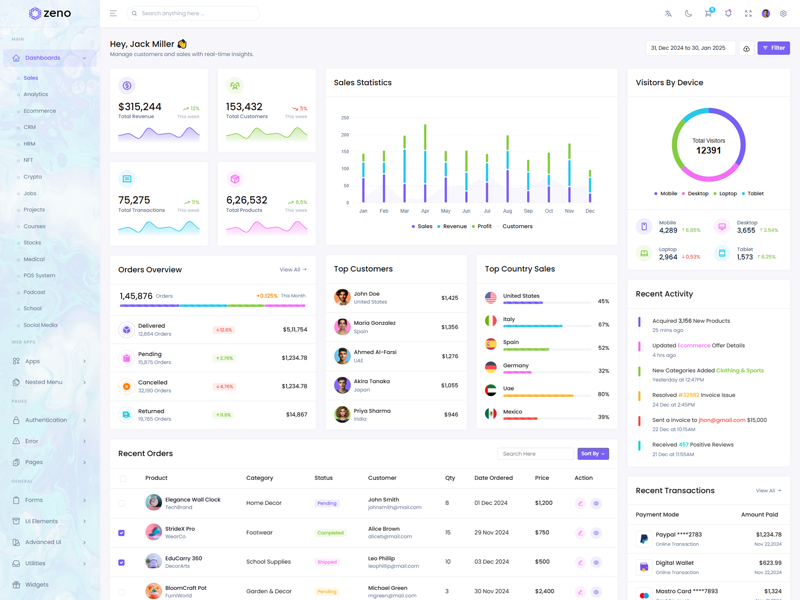Click View All in Orders Overview
800x600 pixels.
[293, 270]
